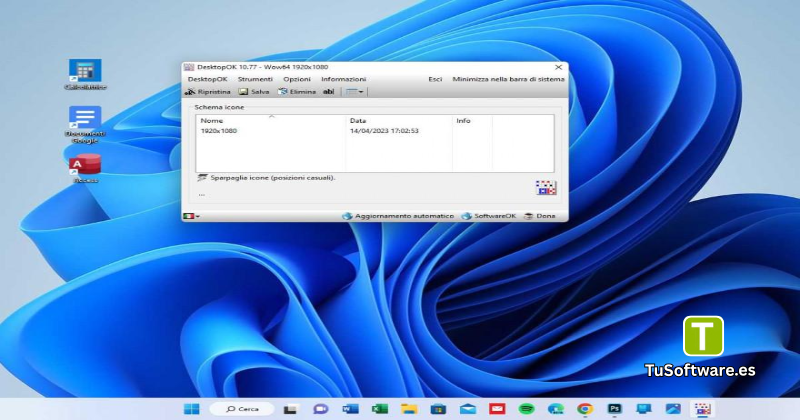Open the red envelope mail icon on the taskbar
Viewport: 800px width, 420px height.
click(x=497, y=409)
